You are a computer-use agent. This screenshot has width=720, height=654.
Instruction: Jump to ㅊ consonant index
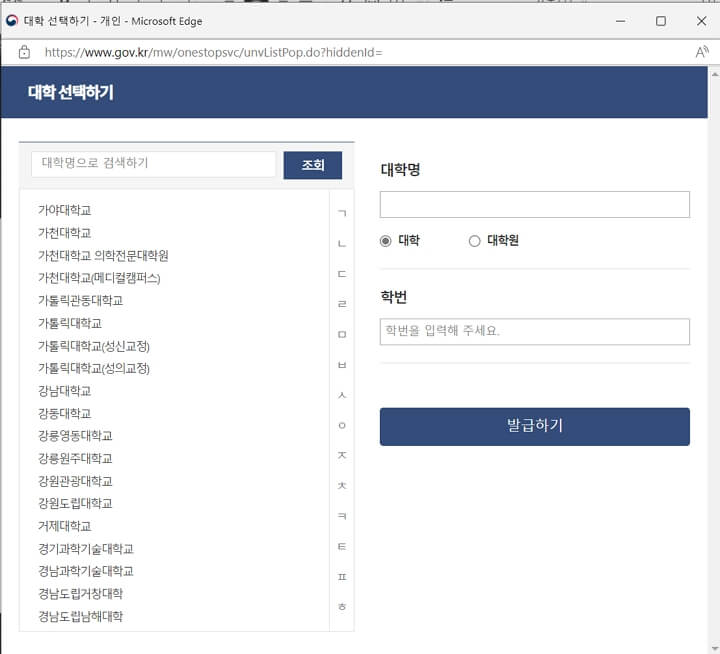(x=342, y=485)
